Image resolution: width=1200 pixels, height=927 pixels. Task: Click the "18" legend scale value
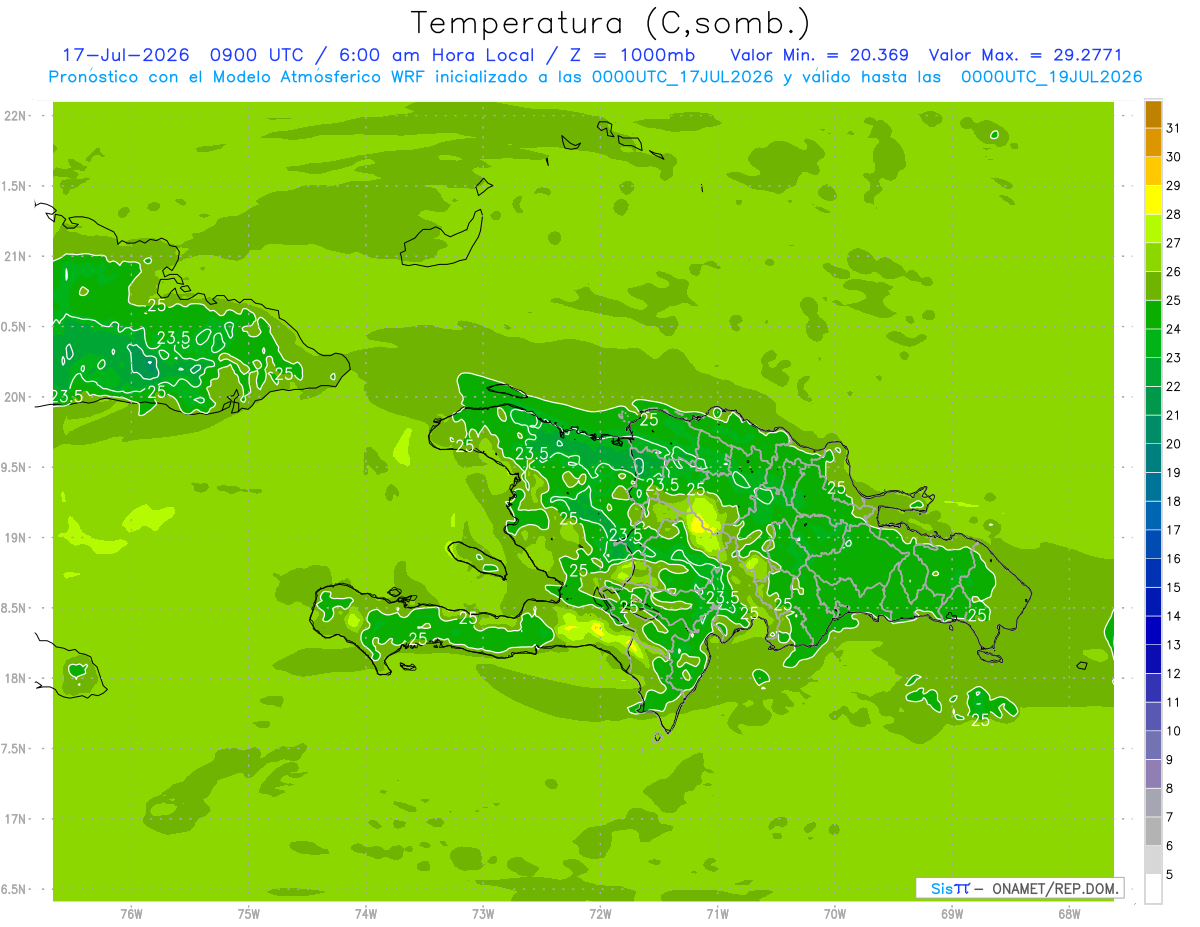tap(1173, 502)
